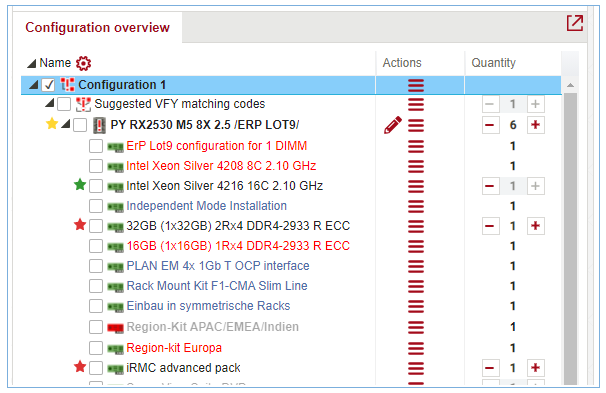
Task: Check the Independent Mode Installation checkbox
Action: click(95, 206)
